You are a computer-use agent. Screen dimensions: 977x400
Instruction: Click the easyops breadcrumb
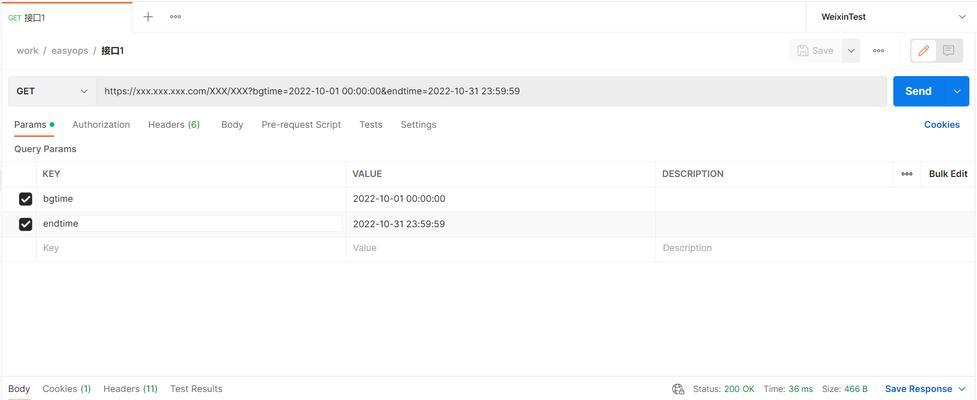point(70,50)
